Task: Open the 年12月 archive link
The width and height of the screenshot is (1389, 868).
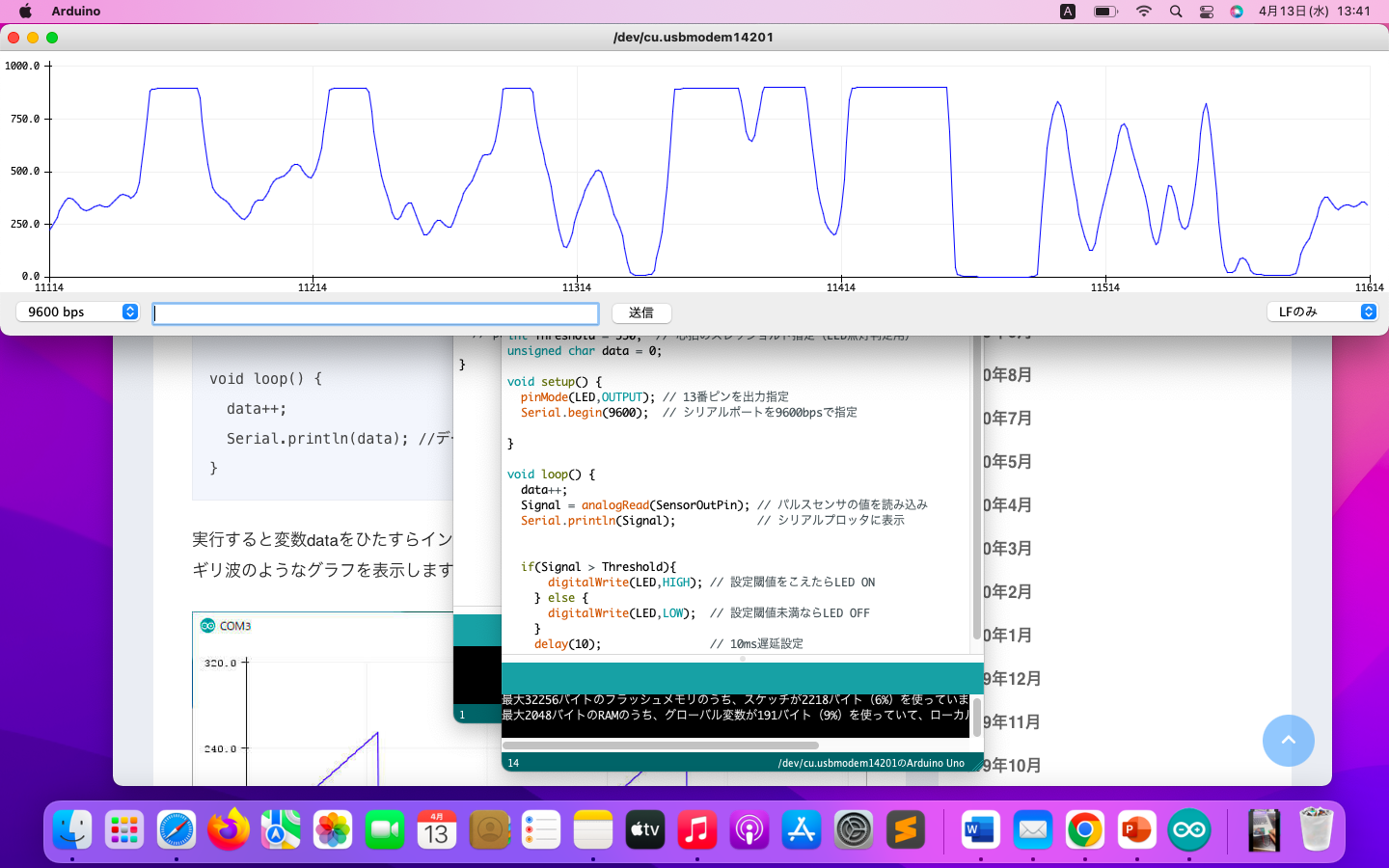Action: (x=1013, y=678)
